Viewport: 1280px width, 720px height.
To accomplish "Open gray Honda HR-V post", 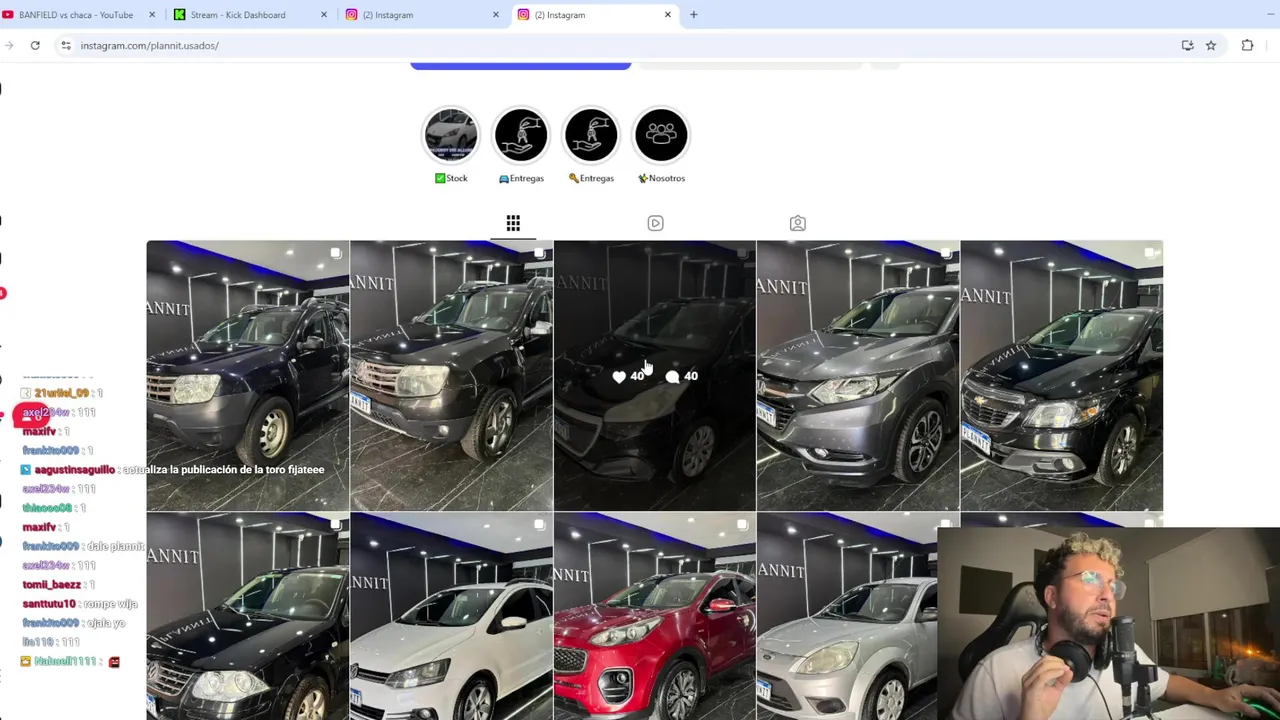I will pos(858,375).
